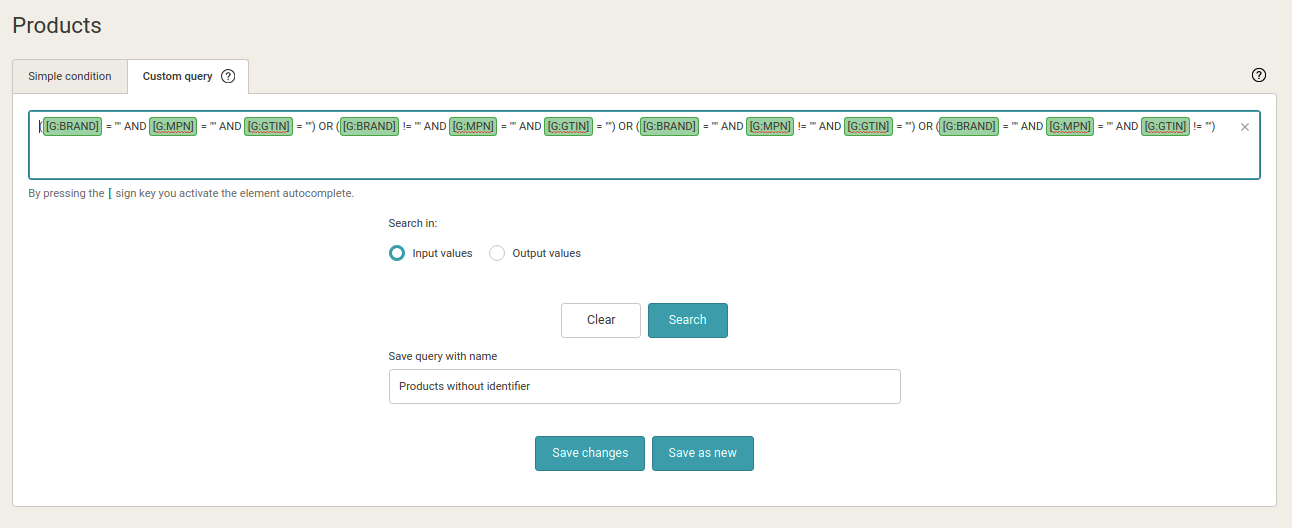Switch to the Simple condition tab
This screenshot has width=1292, height=528.
tap(70, 76)
